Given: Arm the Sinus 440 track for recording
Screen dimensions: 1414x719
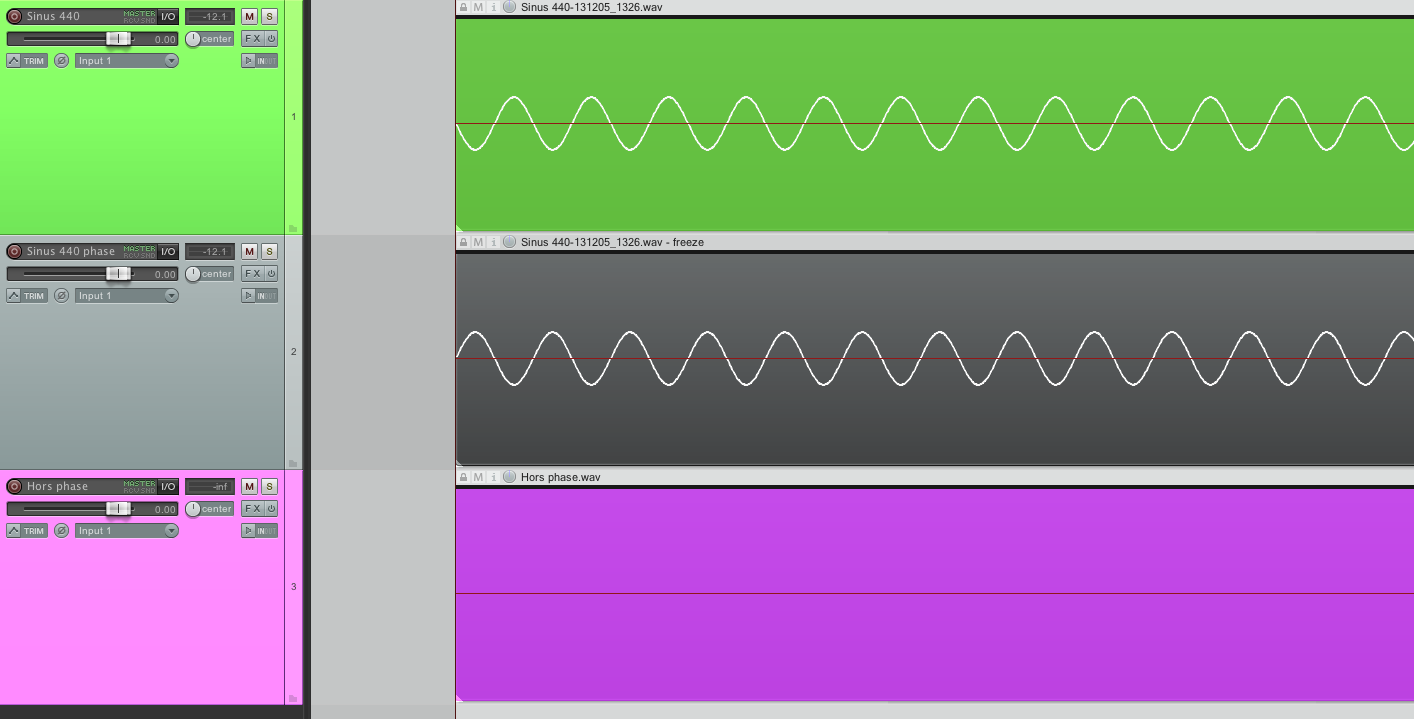Looking at the screenshot, I should (14, 16).
